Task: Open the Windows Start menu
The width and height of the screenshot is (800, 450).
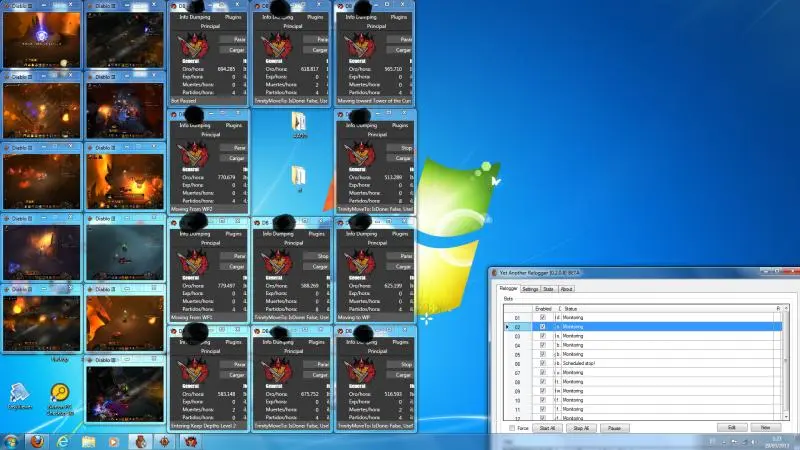Action: (x=11, y=441)
